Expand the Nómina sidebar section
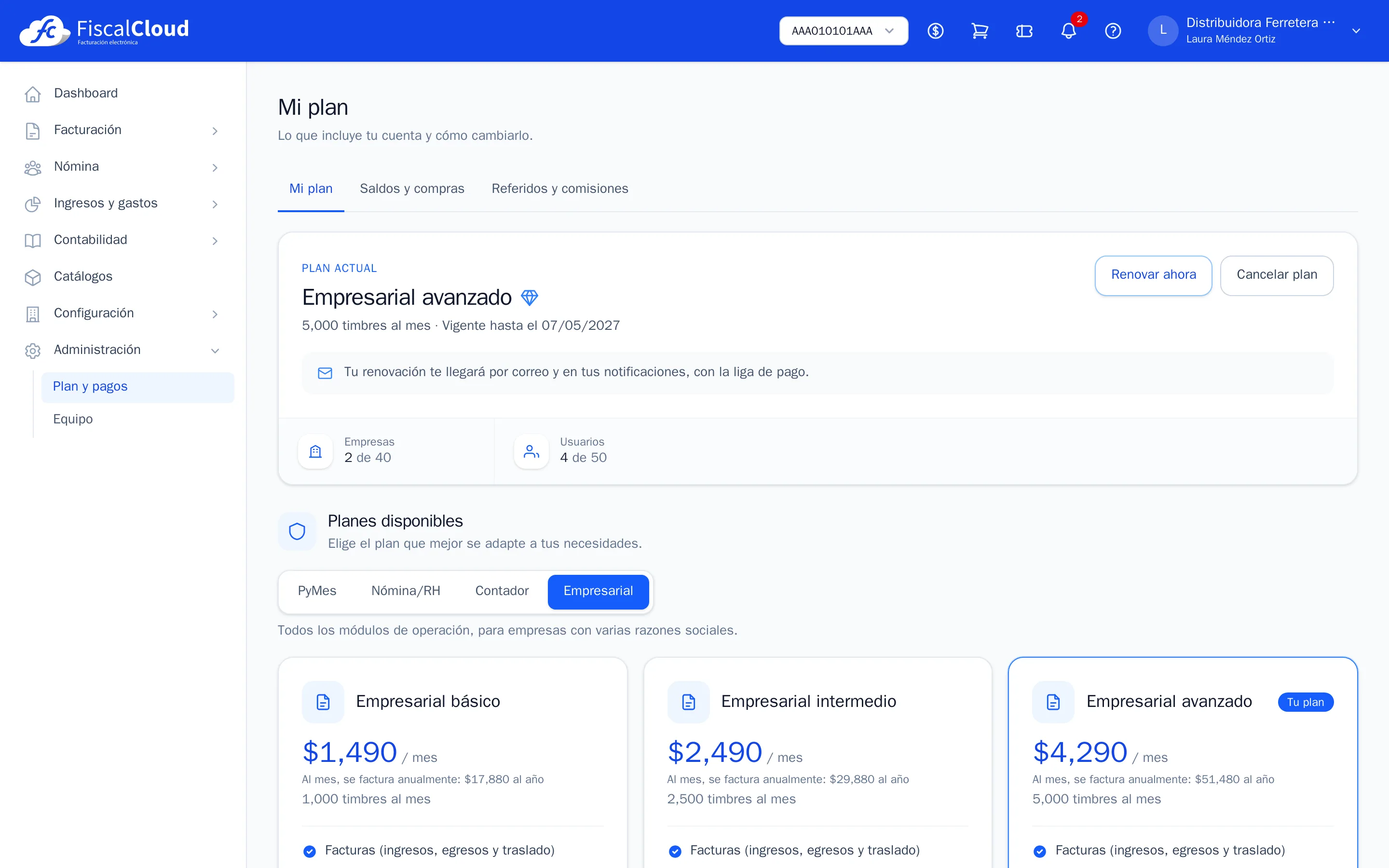The image size is (1389, 868). 123,167
